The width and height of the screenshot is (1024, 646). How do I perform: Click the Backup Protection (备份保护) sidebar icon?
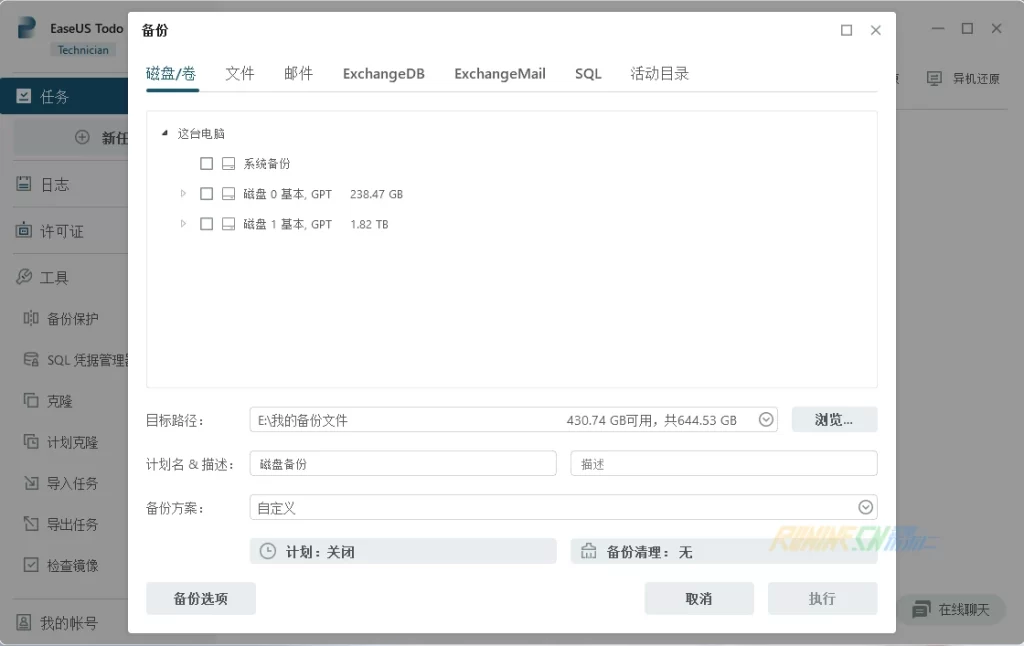(x=30, y=319)
